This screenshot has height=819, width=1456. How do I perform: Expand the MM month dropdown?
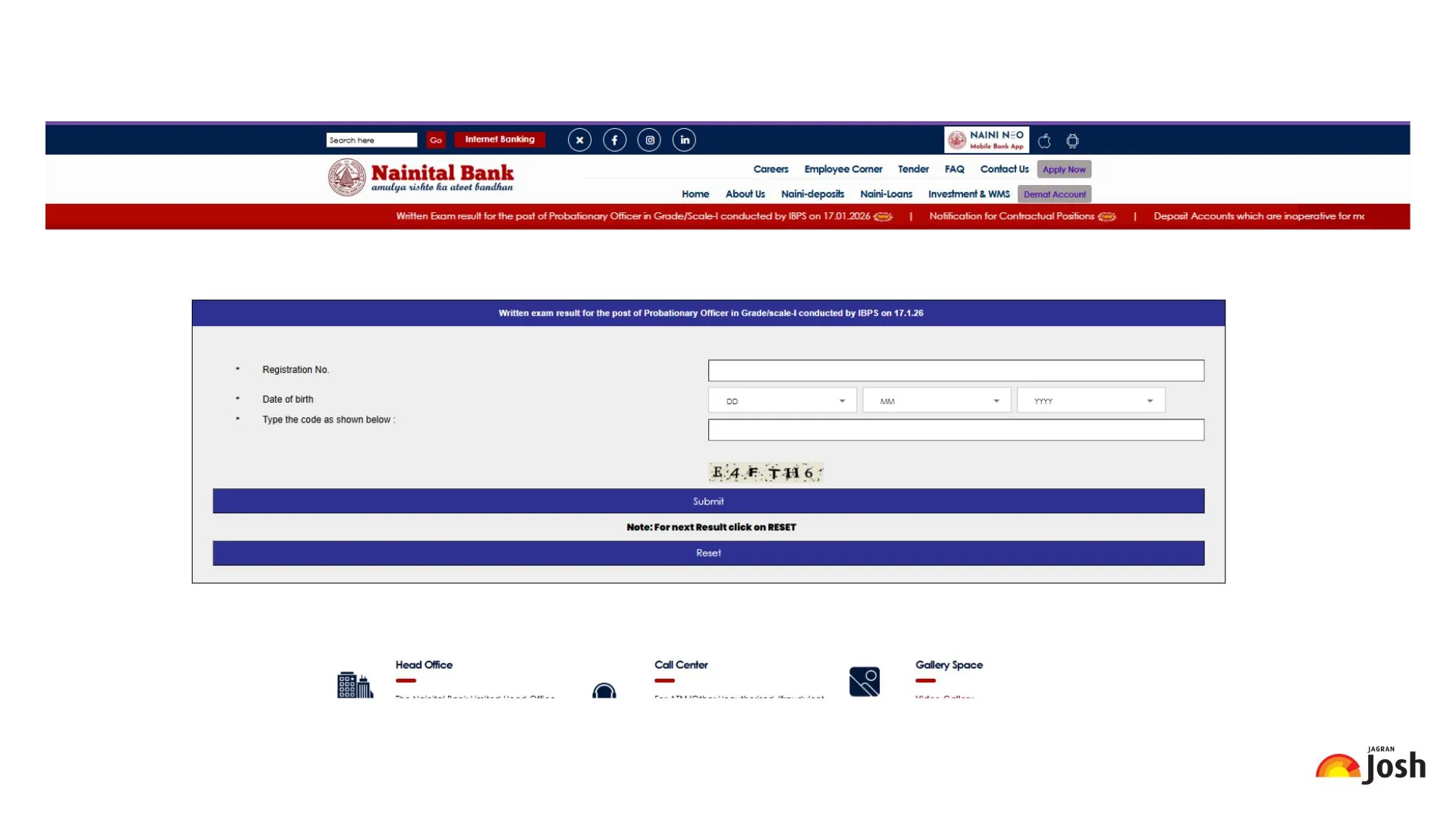pos(936,400)
